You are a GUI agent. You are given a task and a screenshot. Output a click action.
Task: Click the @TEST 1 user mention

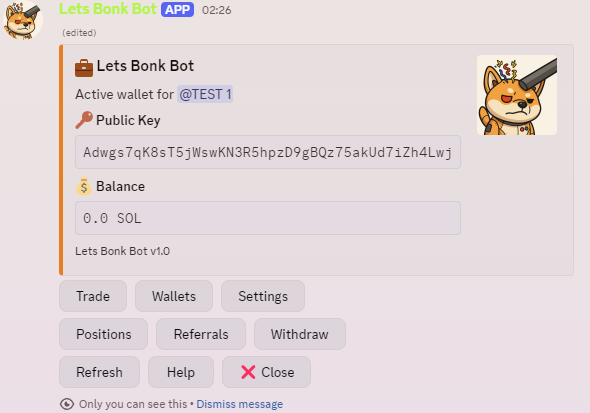(x=205, y=94)
